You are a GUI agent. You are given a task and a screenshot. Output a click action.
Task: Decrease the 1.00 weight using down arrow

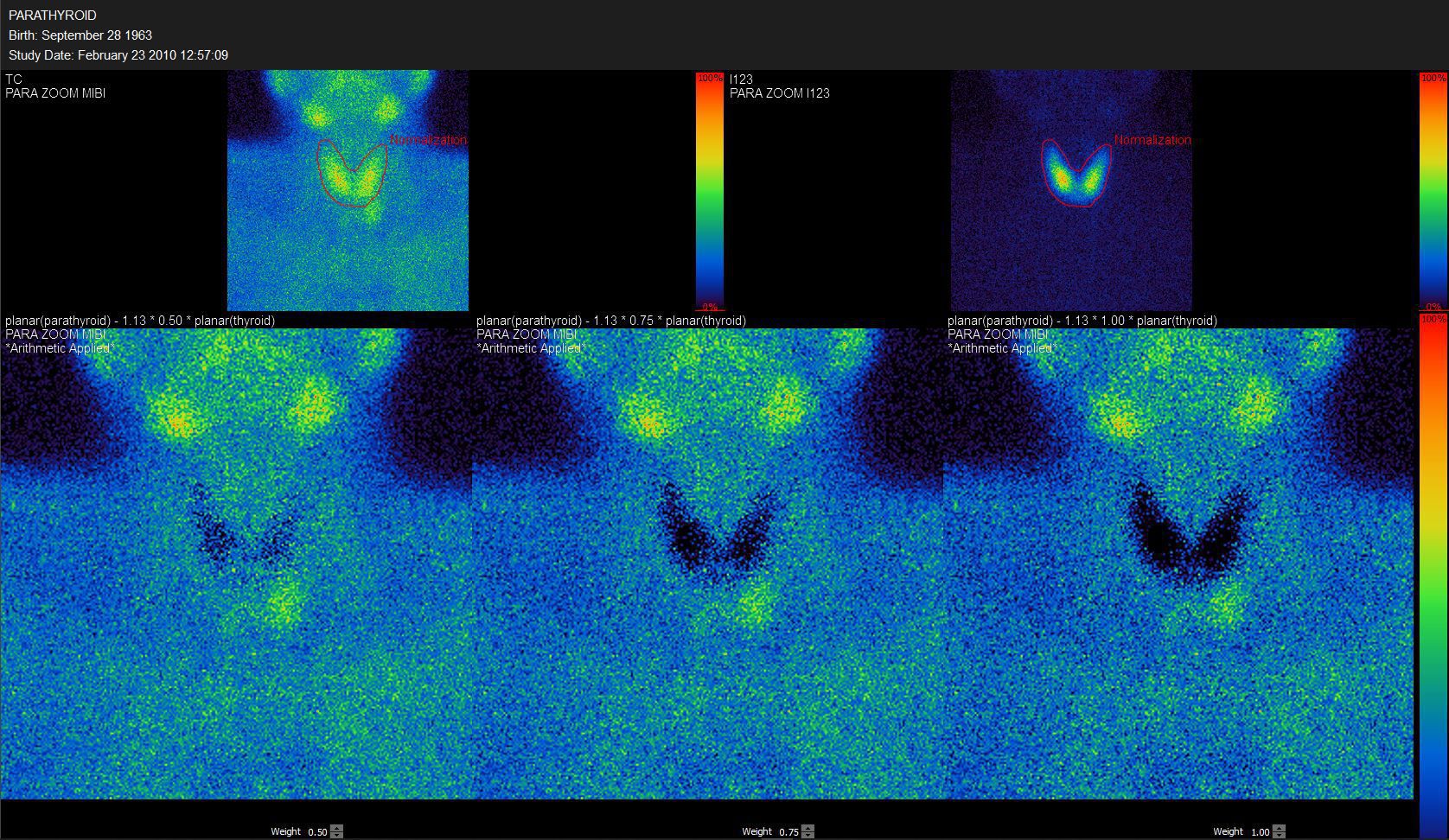tap(1279, 836)
